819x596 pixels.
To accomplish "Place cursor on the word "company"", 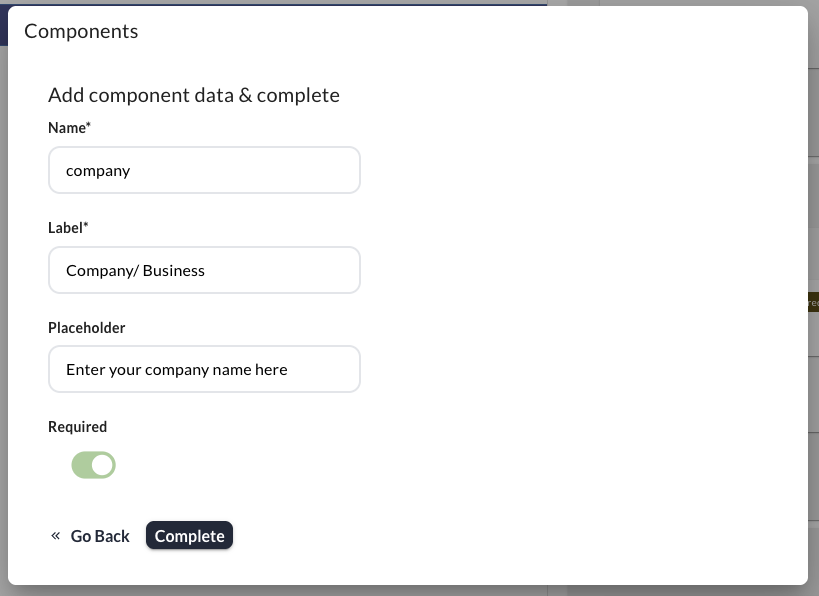I will (x=98, y=171).
